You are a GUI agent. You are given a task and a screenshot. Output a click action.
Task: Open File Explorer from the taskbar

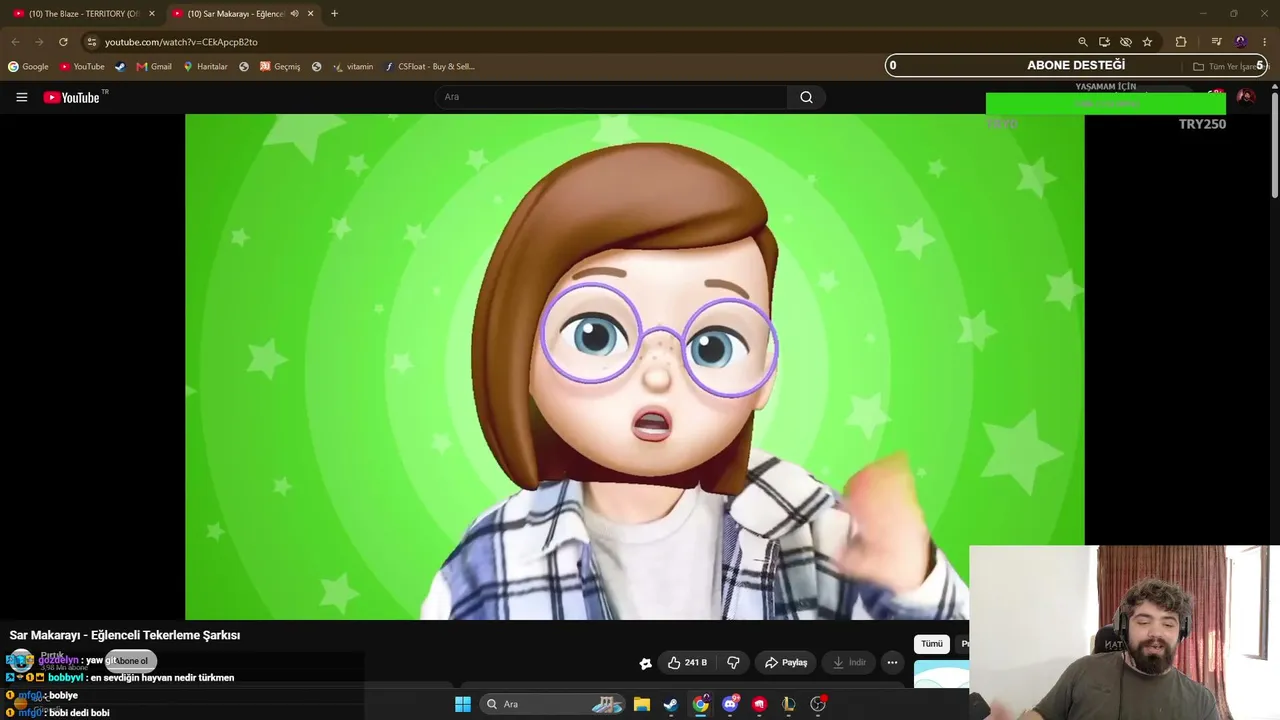point(641,704)
